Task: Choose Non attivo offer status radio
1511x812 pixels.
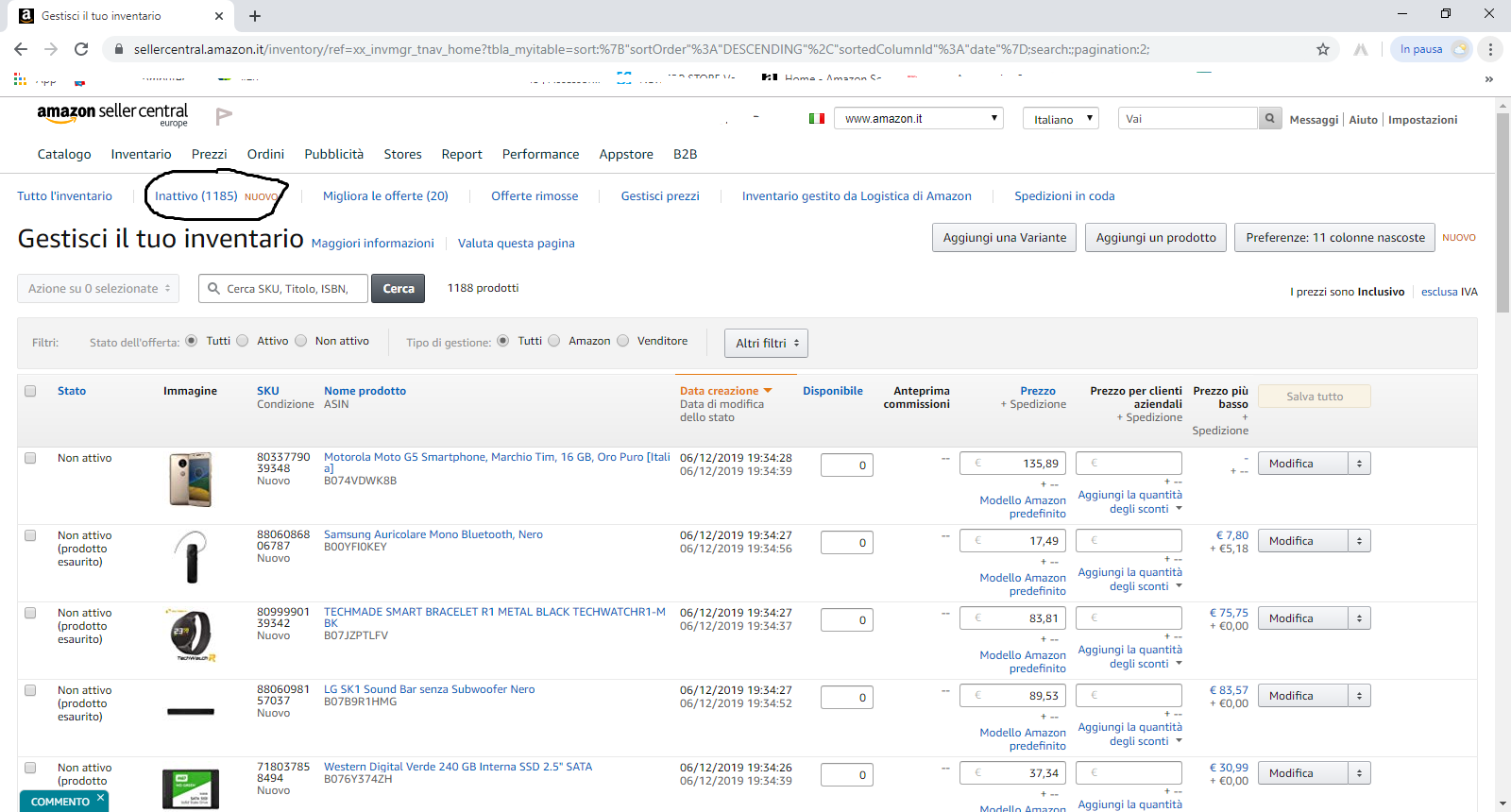Action: coord(300,341)
